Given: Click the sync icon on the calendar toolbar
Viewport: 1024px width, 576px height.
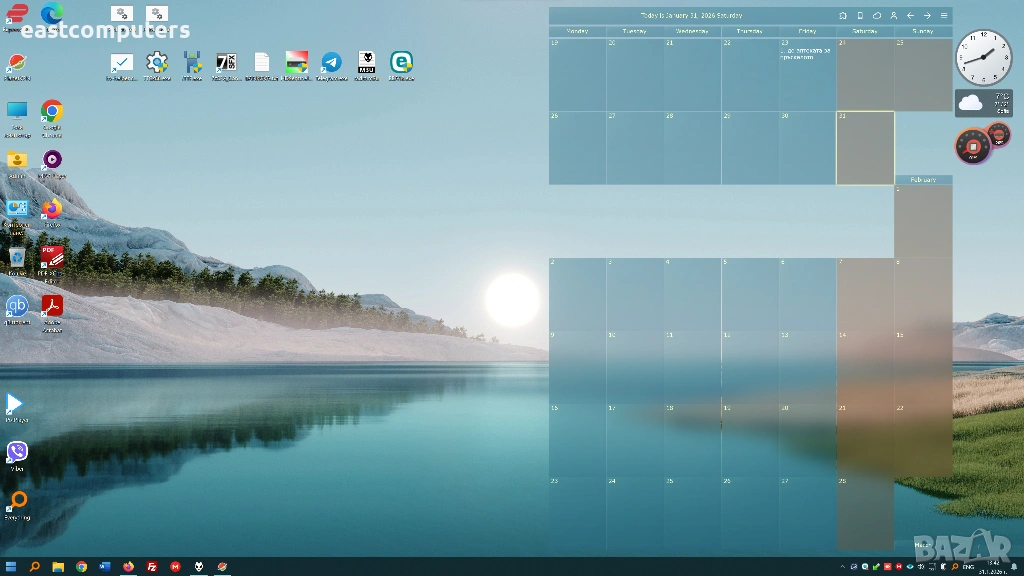Looking at the screenshot, I should click(x=876, y=16).
